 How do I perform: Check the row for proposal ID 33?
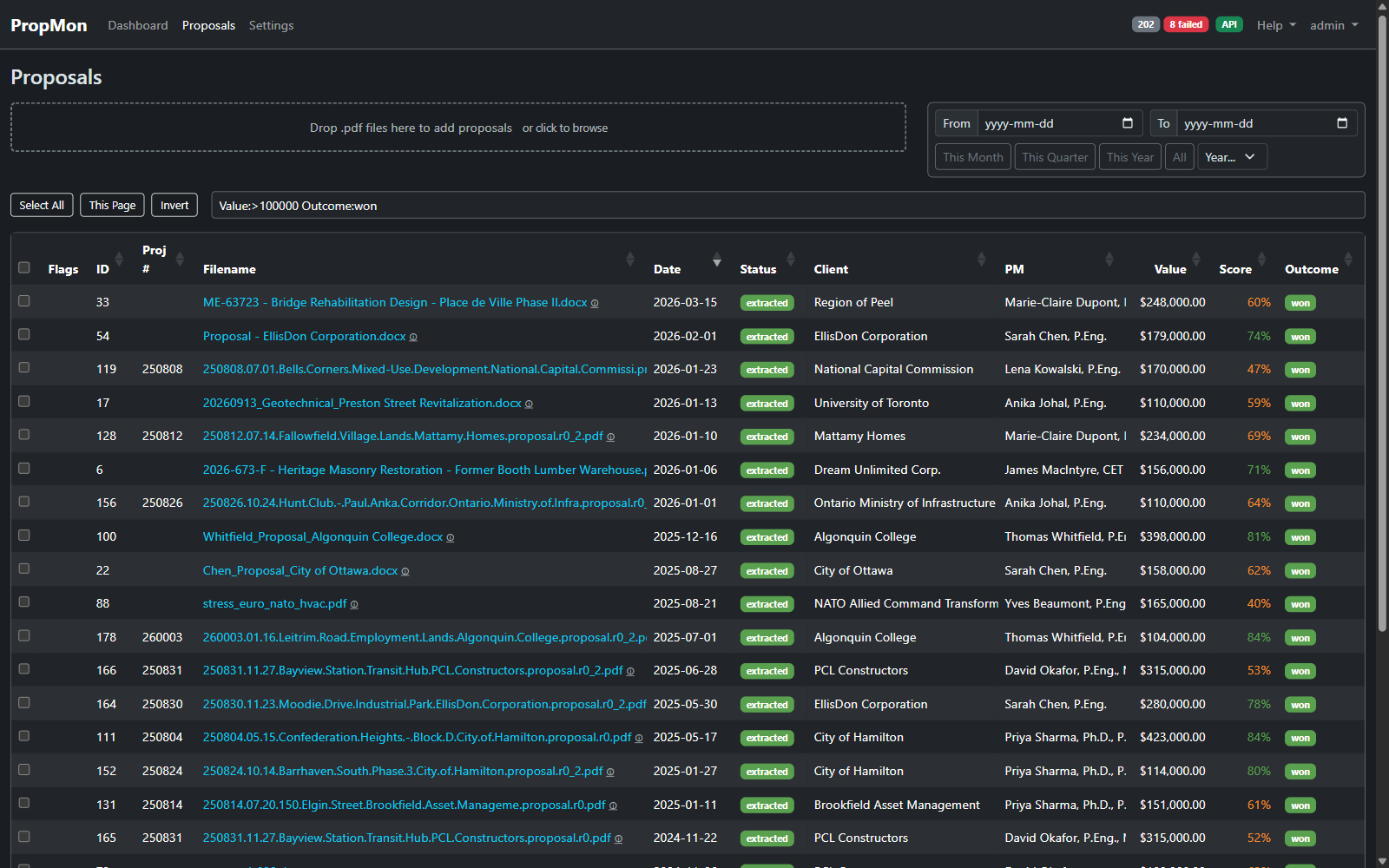24,301
